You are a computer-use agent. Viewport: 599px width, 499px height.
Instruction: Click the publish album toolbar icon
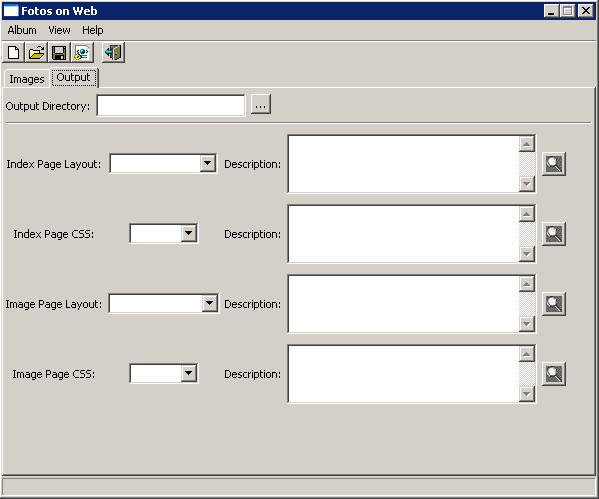(x=82, y=53)
